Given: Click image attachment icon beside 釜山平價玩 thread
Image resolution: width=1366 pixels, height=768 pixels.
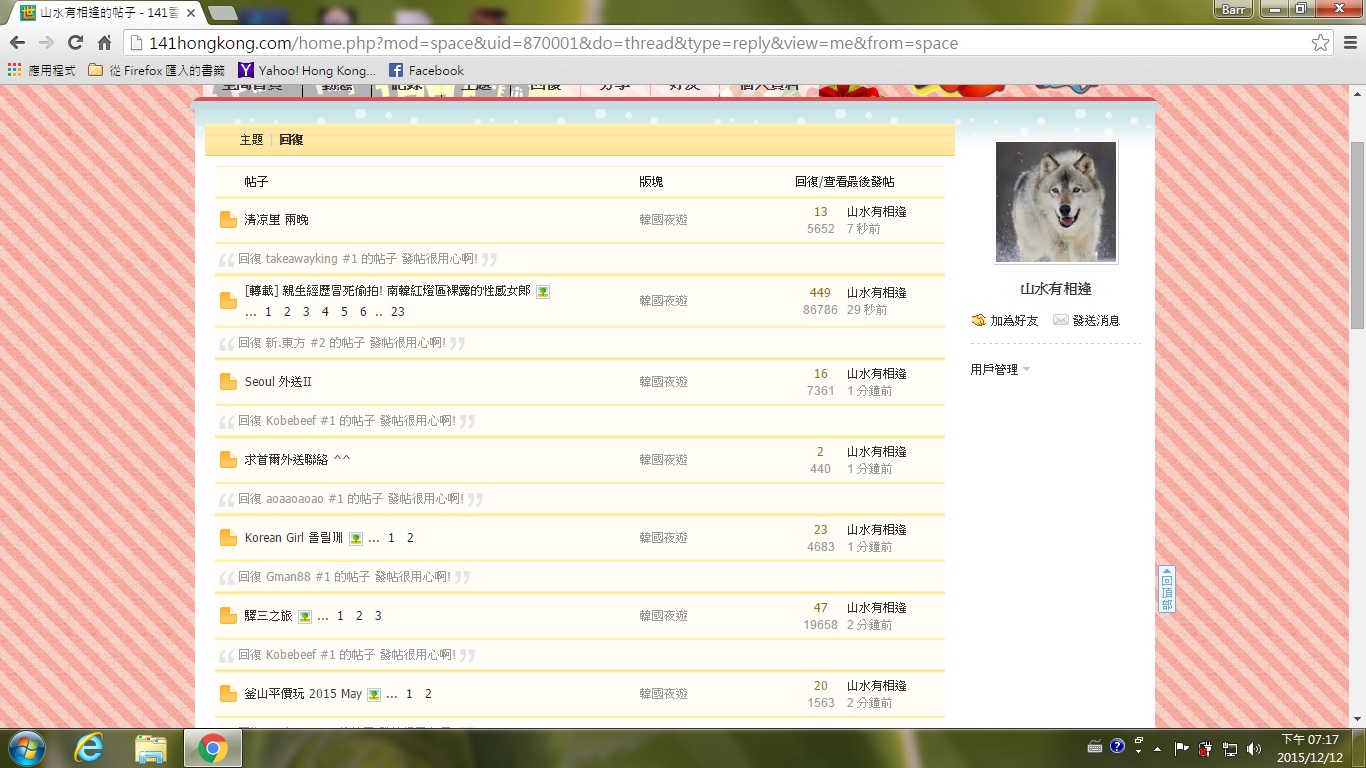Looking at the screenshot, I should 373,695.
